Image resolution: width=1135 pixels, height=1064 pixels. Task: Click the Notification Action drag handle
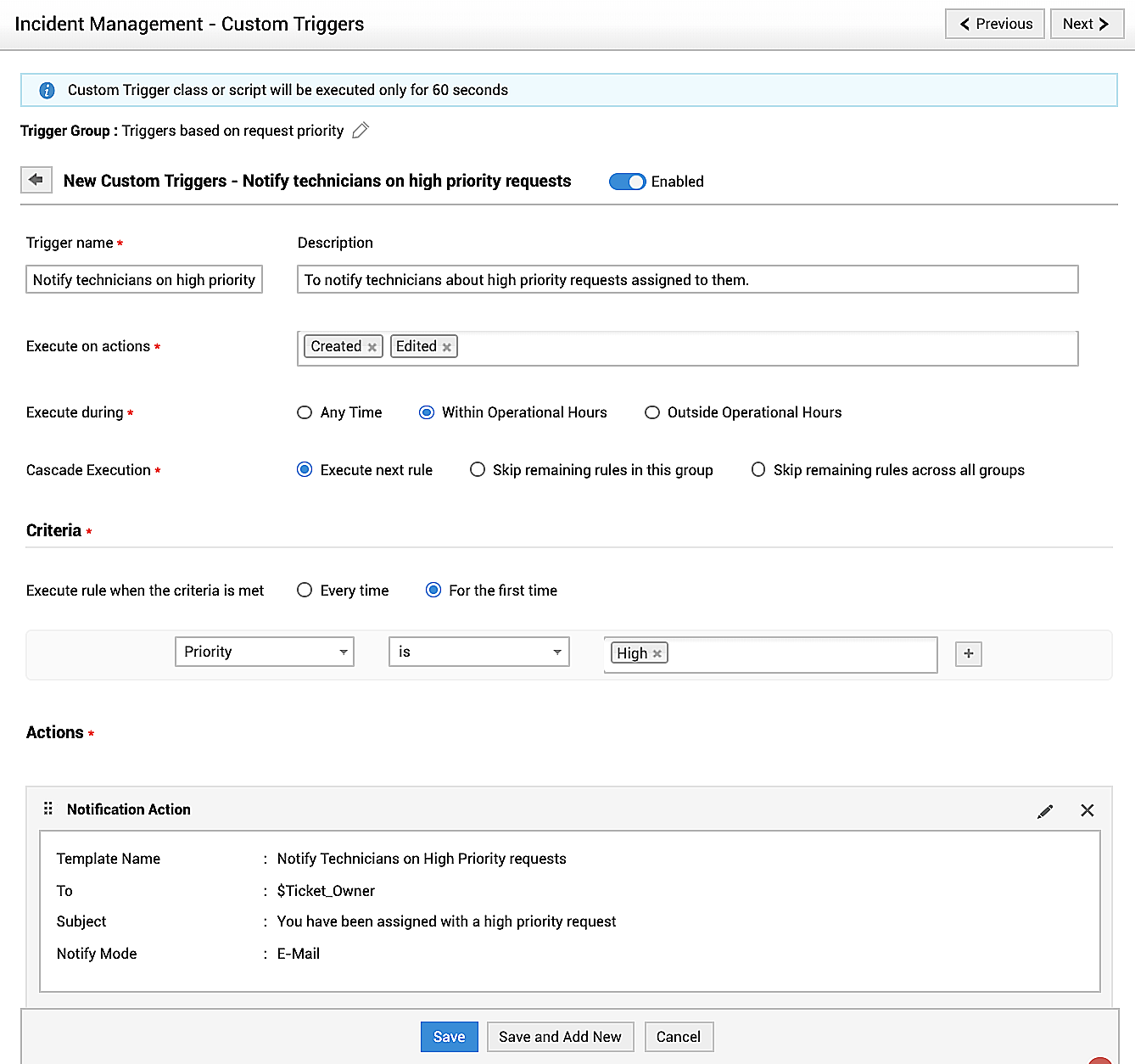[48, 809]
